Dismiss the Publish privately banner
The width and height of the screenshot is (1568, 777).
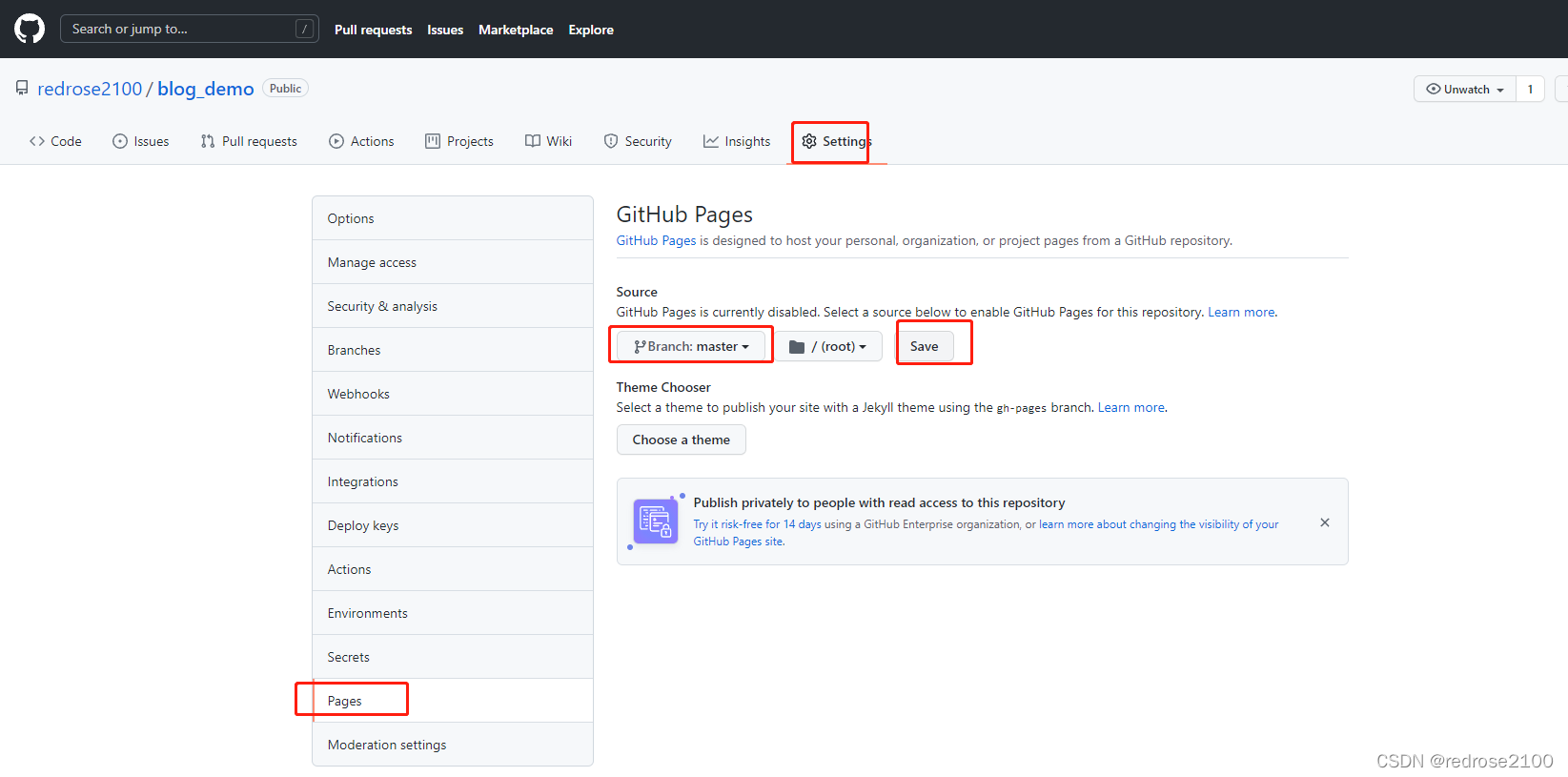coord(1324,522)
